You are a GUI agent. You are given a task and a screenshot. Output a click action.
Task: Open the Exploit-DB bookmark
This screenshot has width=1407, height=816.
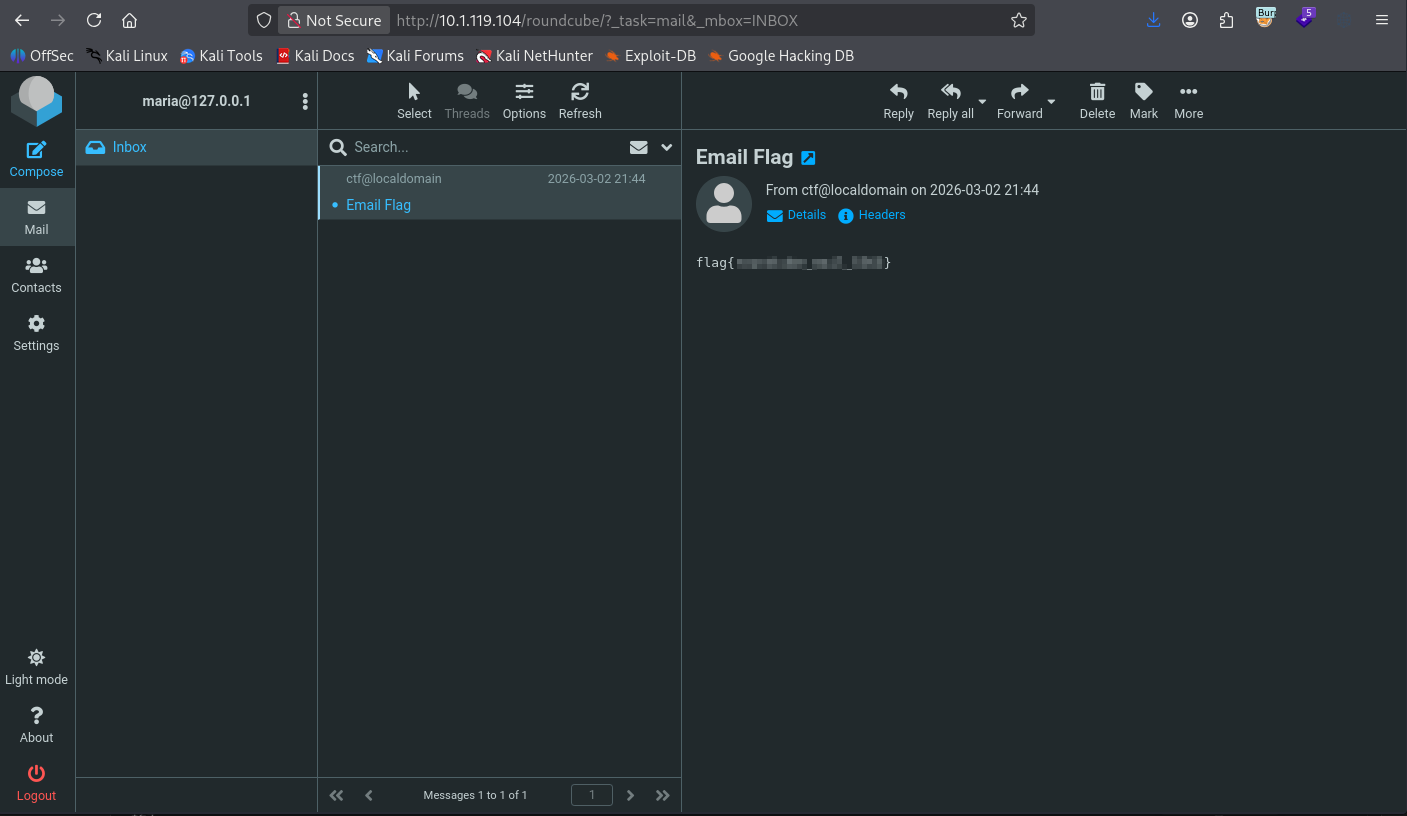650,56
